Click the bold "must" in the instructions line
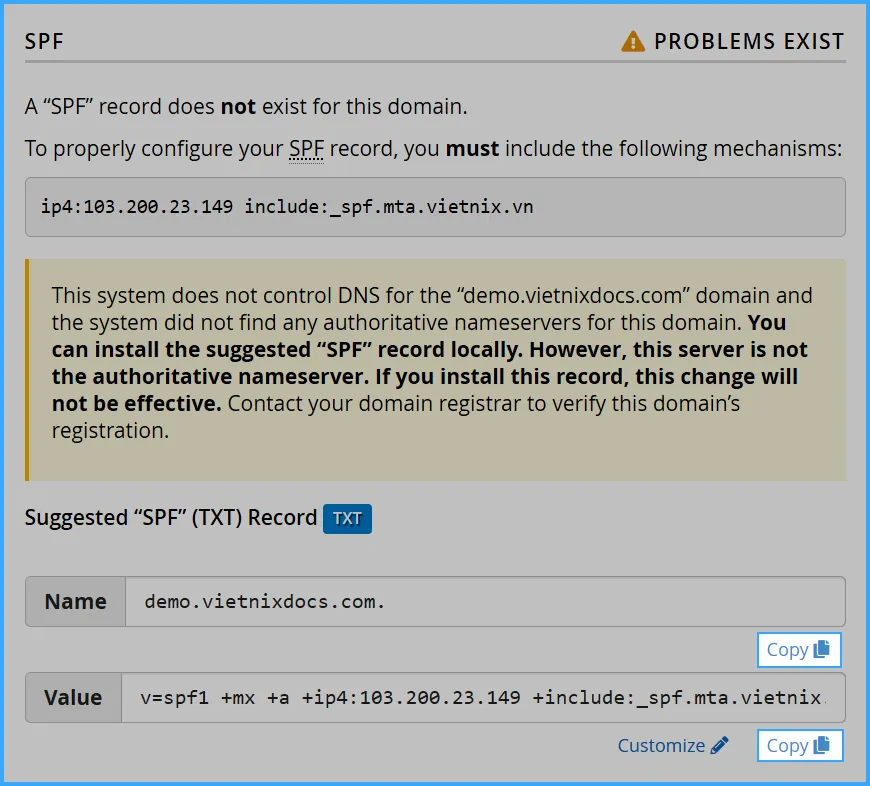The height and width of the screenshot is (786, 870). 473,150
